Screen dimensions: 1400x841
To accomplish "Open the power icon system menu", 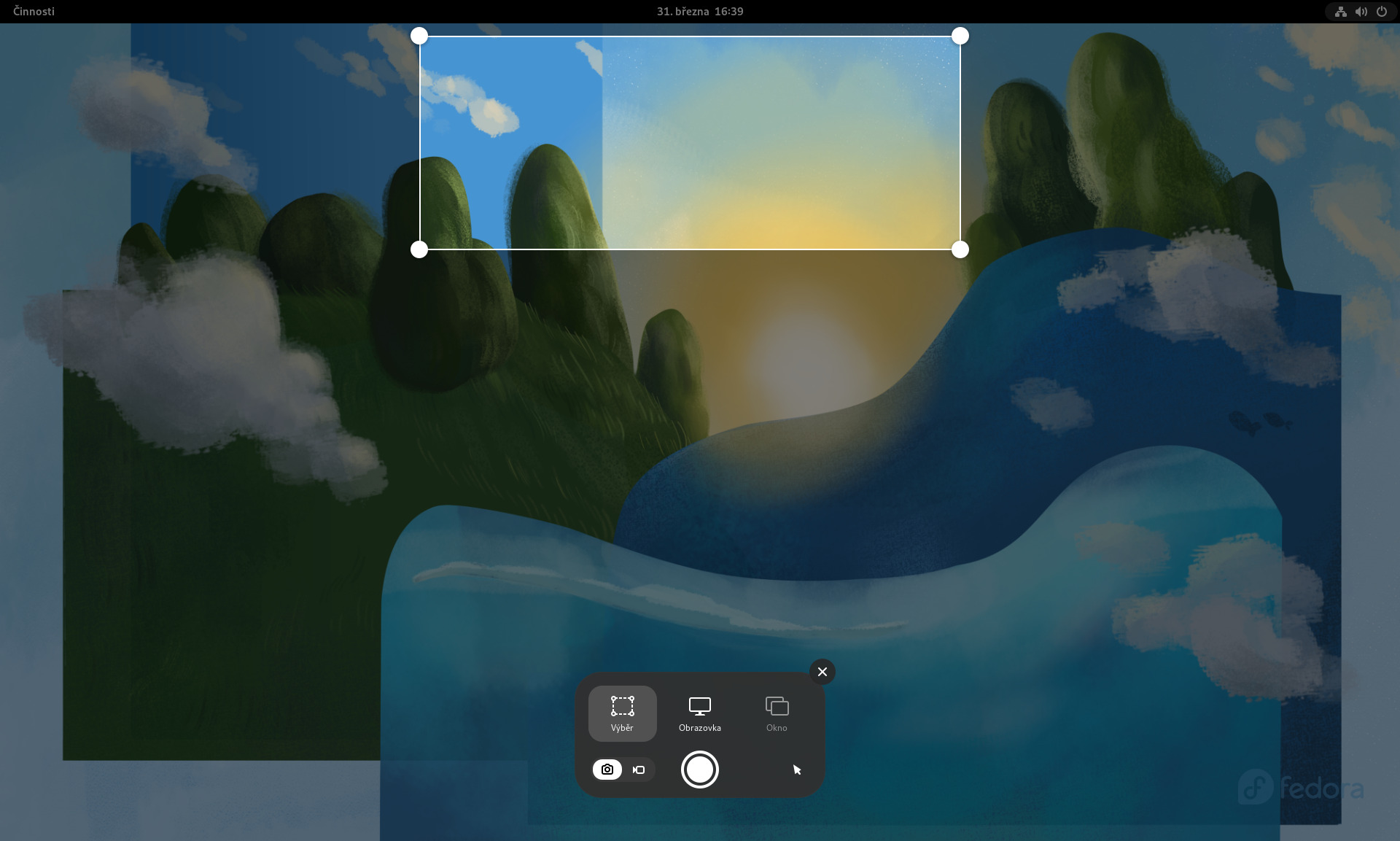I will [x=1381, y=11].
